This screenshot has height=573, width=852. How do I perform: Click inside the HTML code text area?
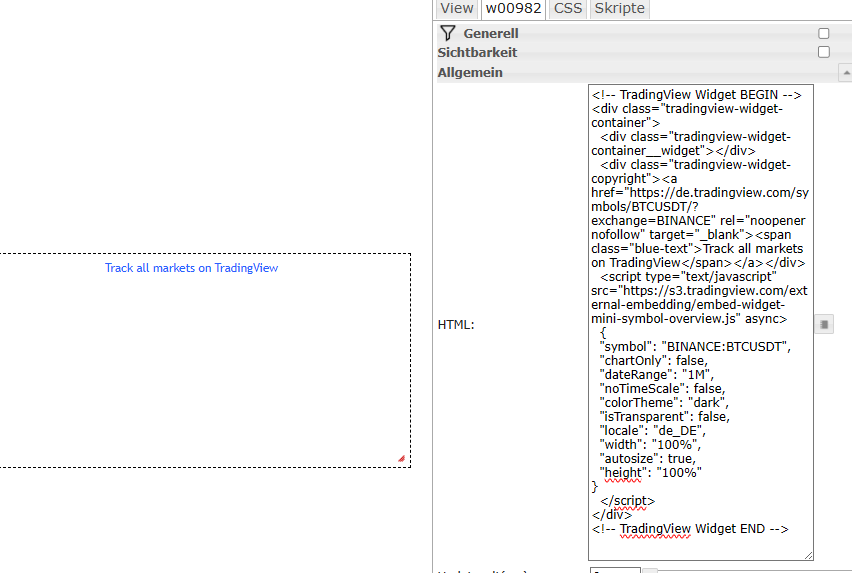coord(700,322)
